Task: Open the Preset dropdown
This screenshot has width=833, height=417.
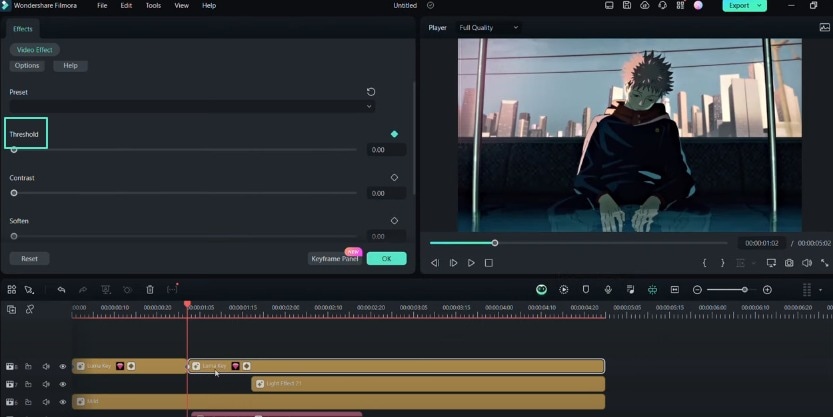Action: (x=192, y=106)
